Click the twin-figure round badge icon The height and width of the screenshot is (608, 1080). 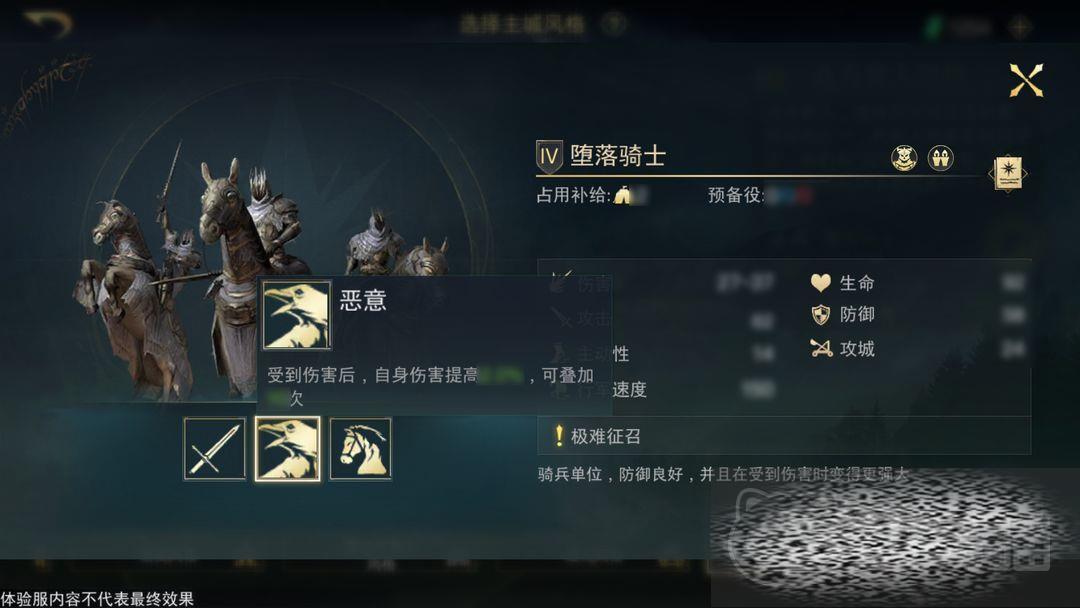[940, 158]
